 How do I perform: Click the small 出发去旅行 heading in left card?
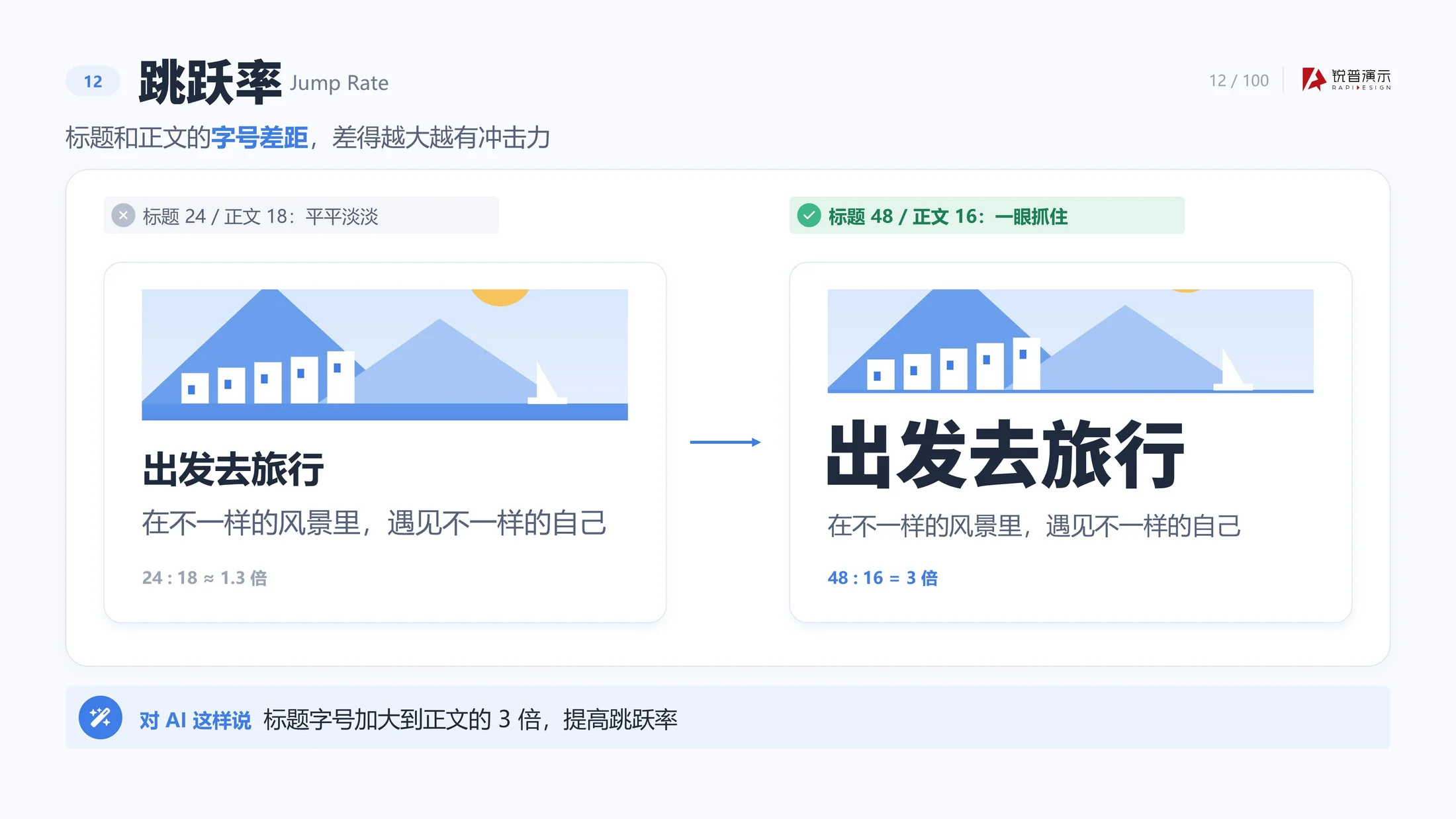click(233, 470)
